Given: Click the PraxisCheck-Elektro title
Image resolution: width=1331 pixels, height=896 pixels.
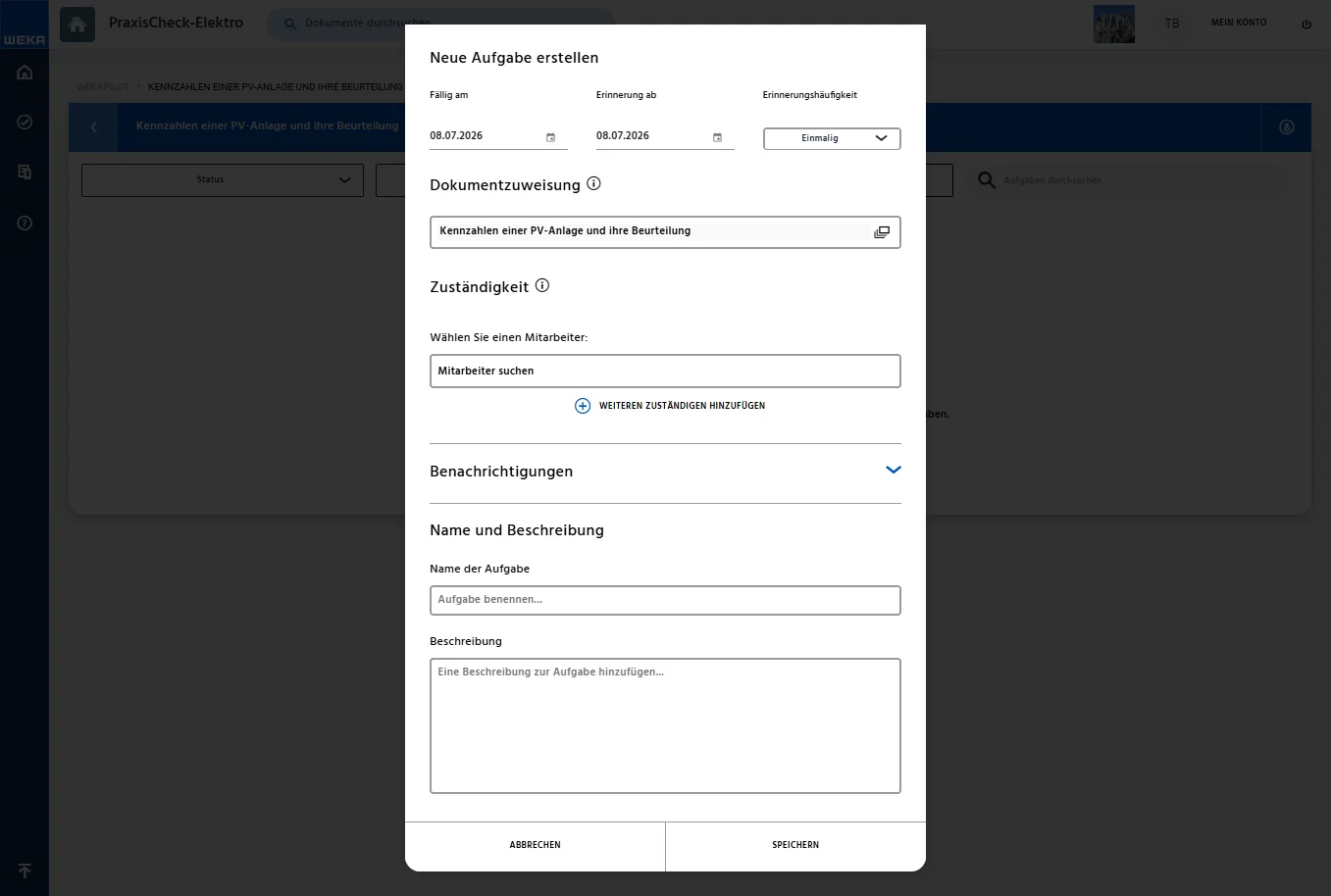Looking at the screenshot, I should tap(177, 23).
